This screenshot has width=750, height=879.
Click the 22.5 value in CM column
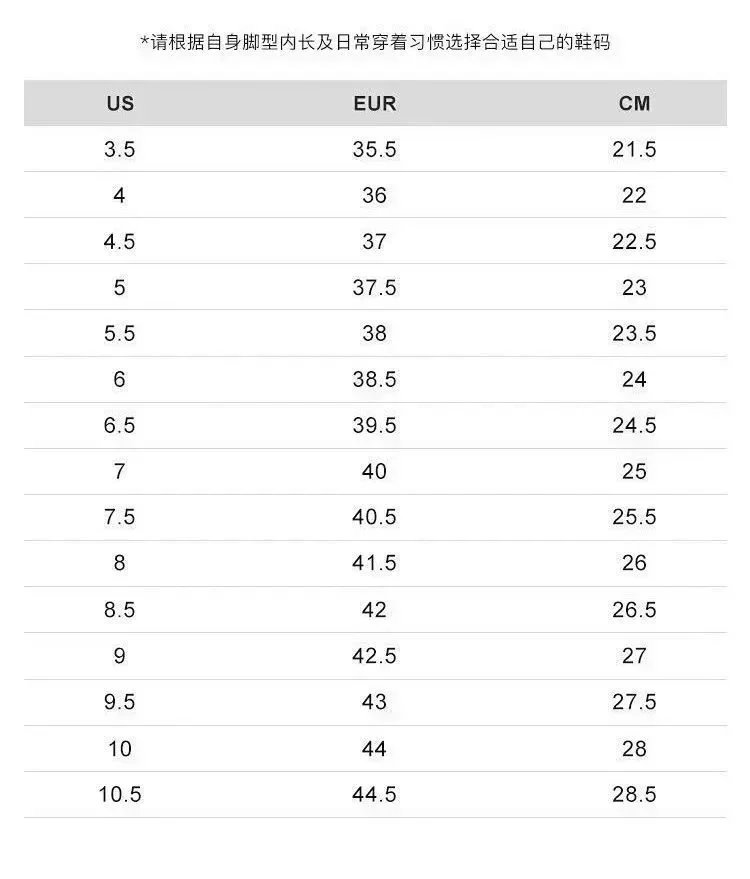634,242
